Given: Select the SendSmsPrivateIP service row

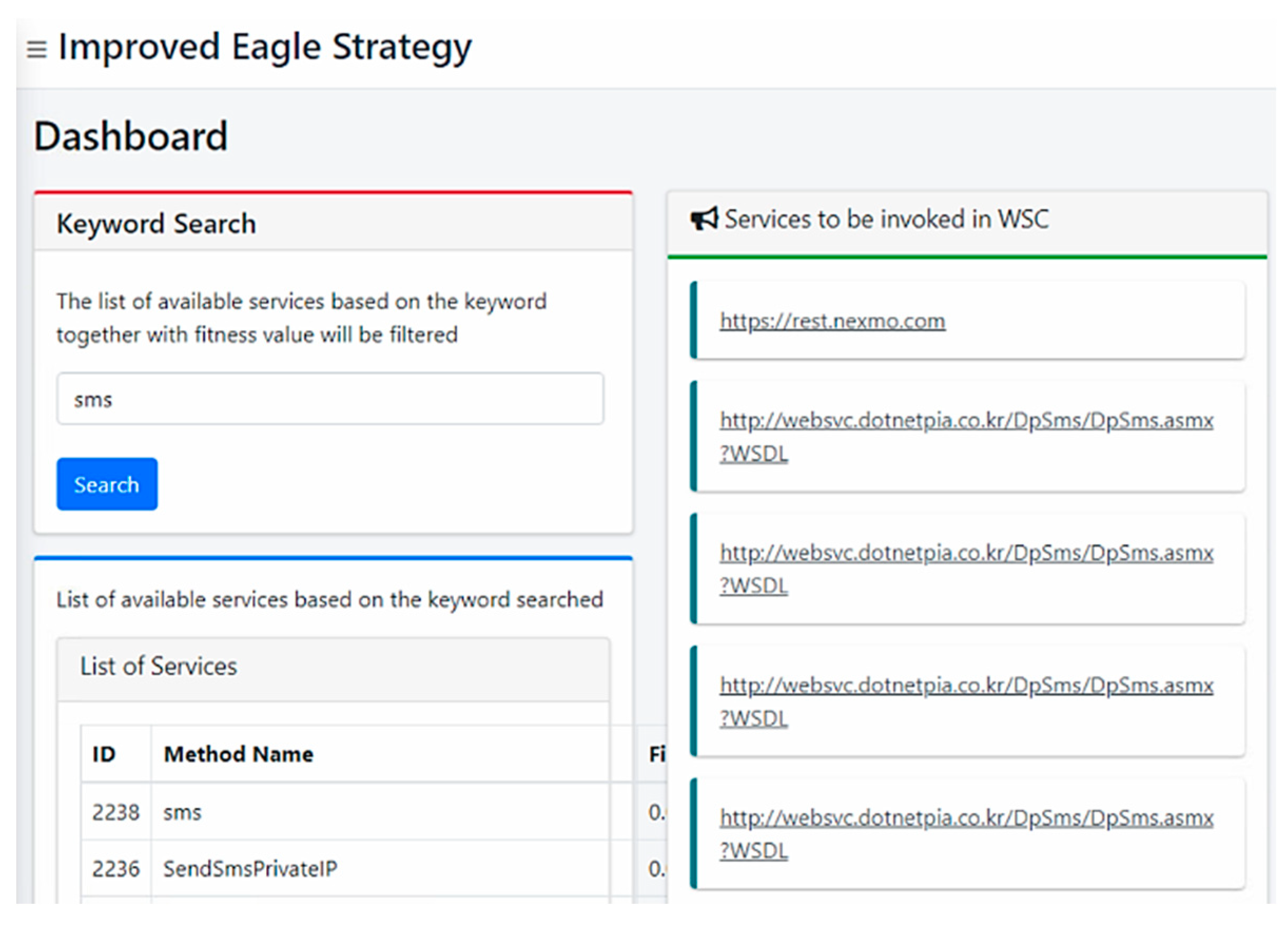Looking at the screenshot, I should pyautogui.click(x=250, y=869).
